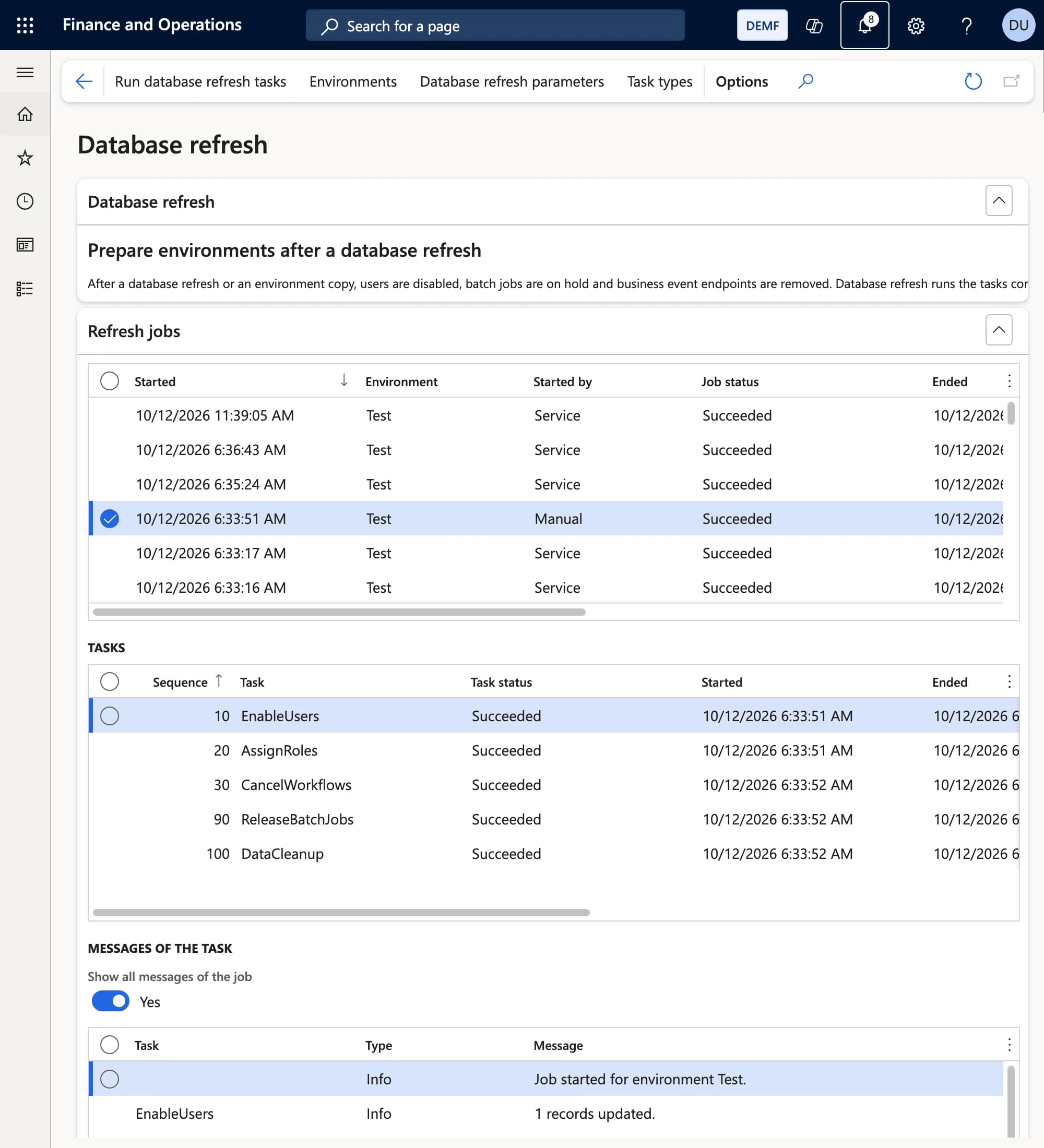This screenshot has height=1148, width=1044.
Task: Open Tasks grid options menu
Action: 1009,681
